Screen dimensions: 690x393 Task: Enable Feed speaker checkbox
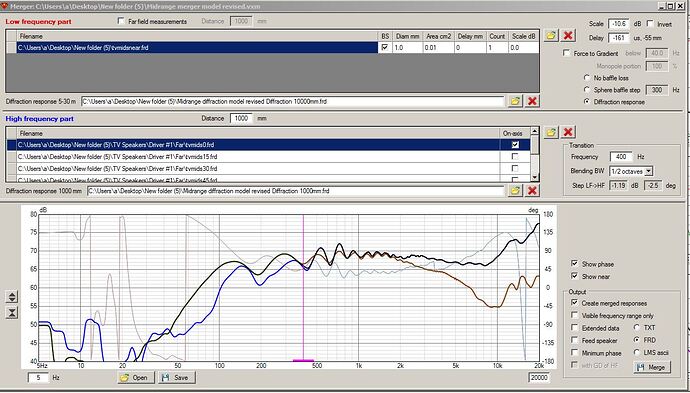click(x=574, y=340)
